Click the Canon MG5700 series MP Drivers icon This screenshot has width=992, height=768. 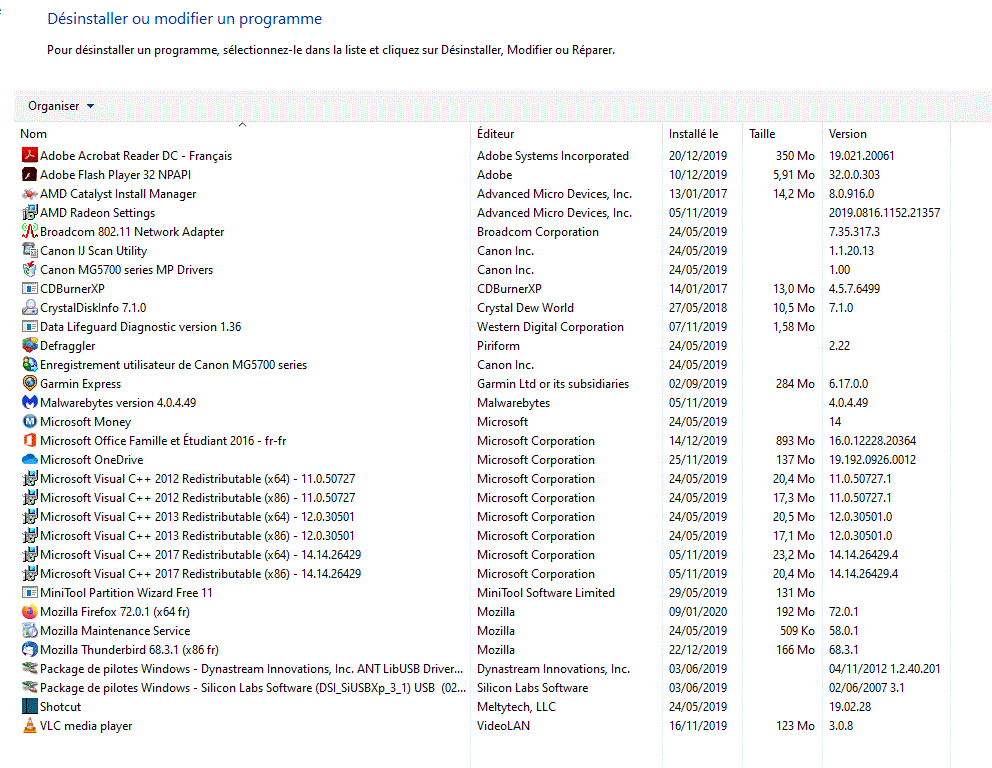coord(30,269)
